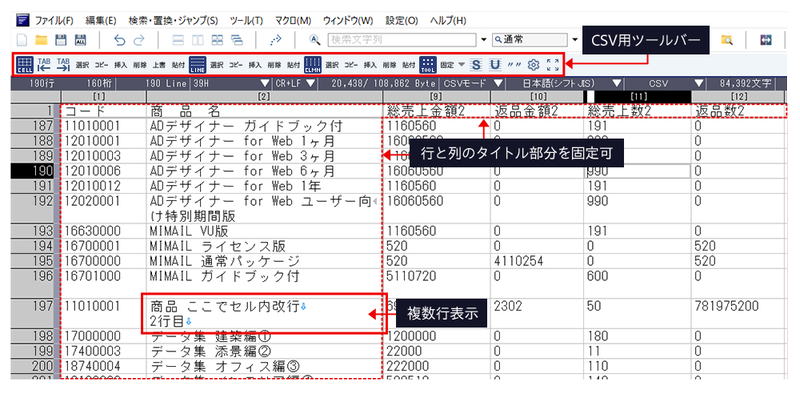
Task: Redo the last undone edit
Action: (138, 40)
